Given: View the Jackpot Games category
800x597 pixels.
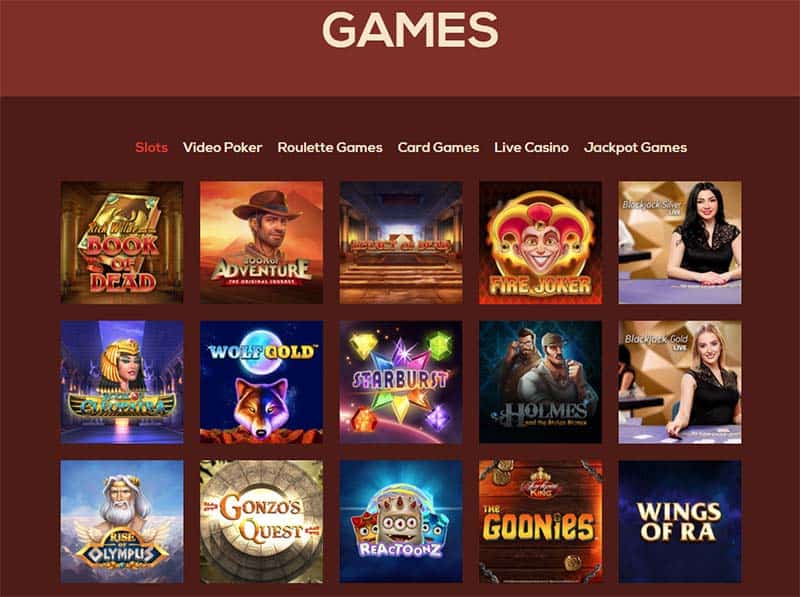Looking at the screenshot, I should click(635, 147).
